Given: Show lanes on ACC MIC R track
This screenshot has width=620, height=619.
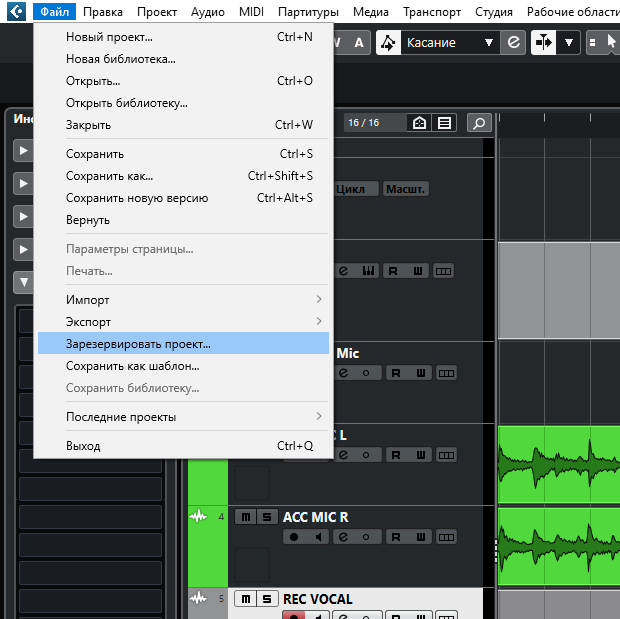Looking at the screenshot, I should (x=446, y=537).
